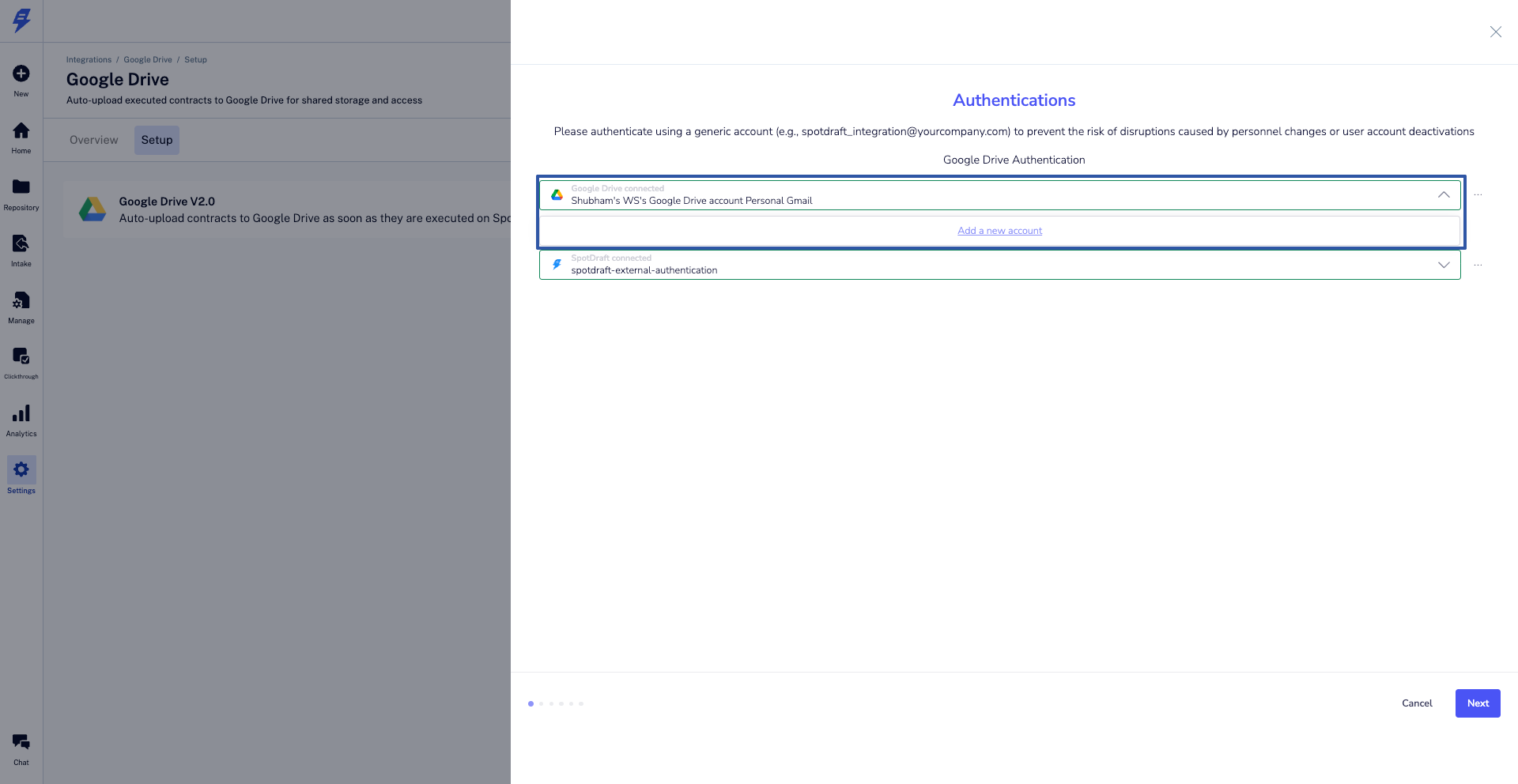Viewport: 1518px width, 784px height.
Task: Open the Intake sidebar icon
Action: pos(21,243)
